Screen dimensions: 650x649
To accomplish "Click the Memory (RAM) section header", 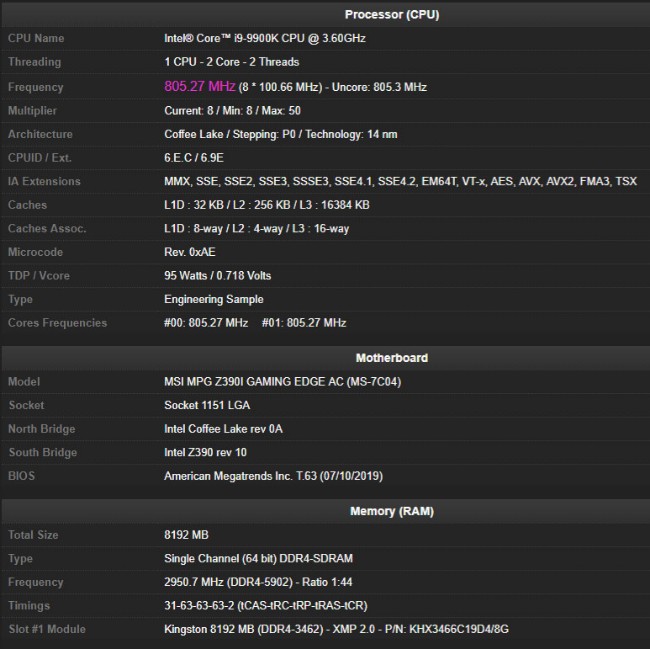I will pyautogui.click(x=391, y=511).
